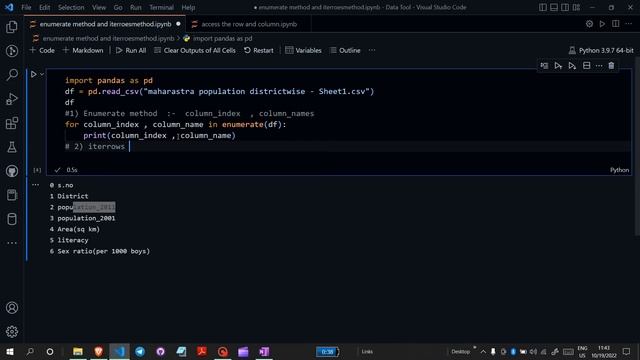This screenshot has width=640, height=360.
Task: Open the Variables panel
Action: (x=303, y=50)
